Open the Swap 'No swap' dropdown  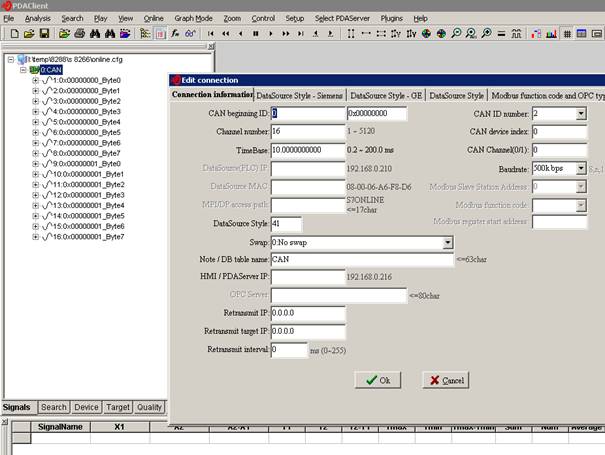pyautogui.click(x=448, y=242)
